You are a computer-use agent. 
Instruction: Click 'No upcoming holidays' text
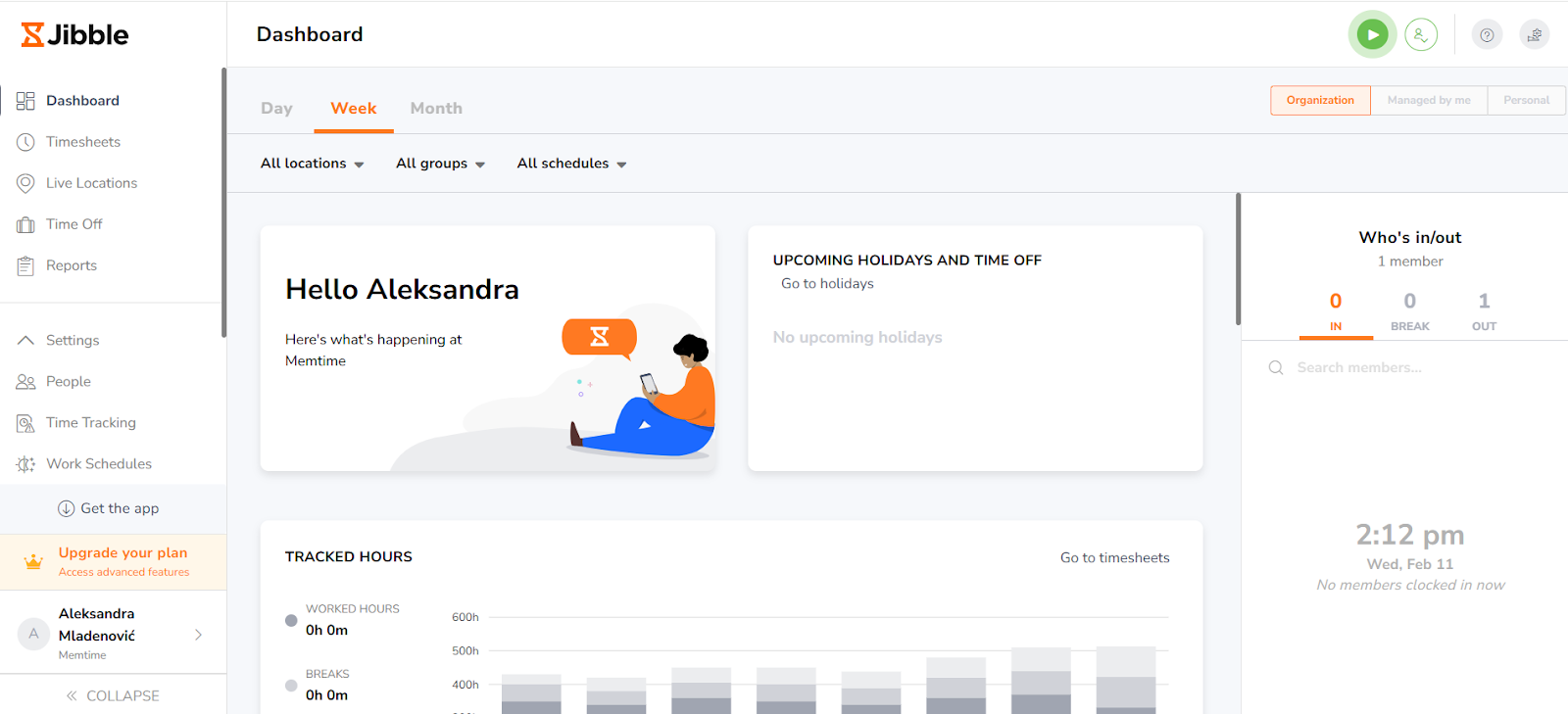857,337
